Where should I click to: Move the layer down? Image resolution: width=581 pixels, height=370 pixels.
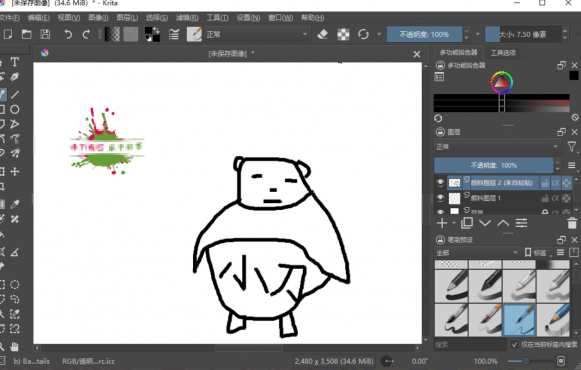485,223
